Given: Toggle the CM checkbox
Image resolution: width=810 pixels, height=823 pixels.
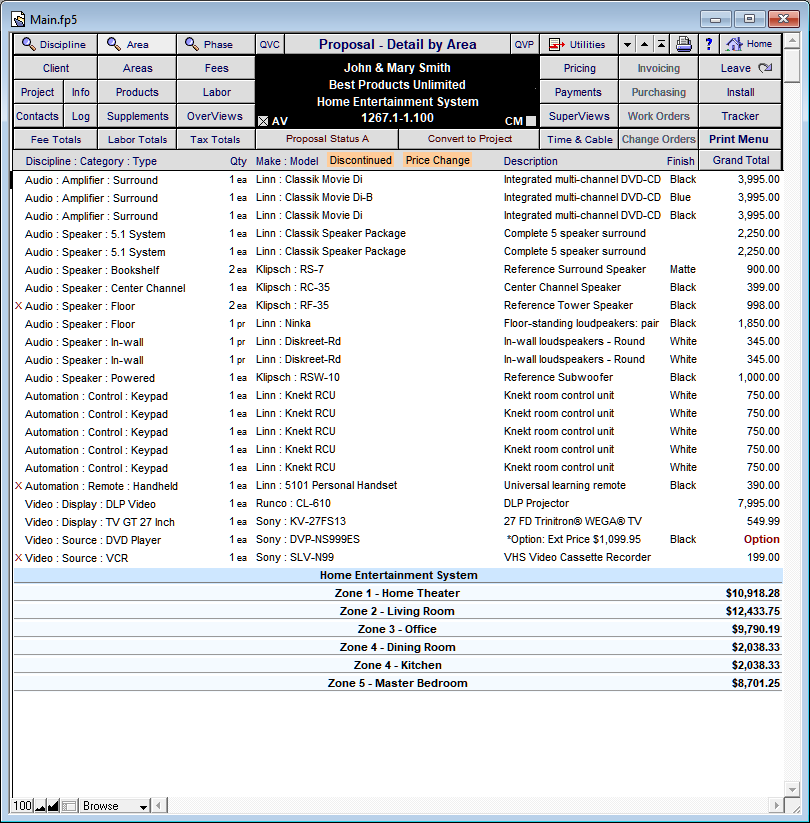Looking at the screenshot, I should coord(531,121).
